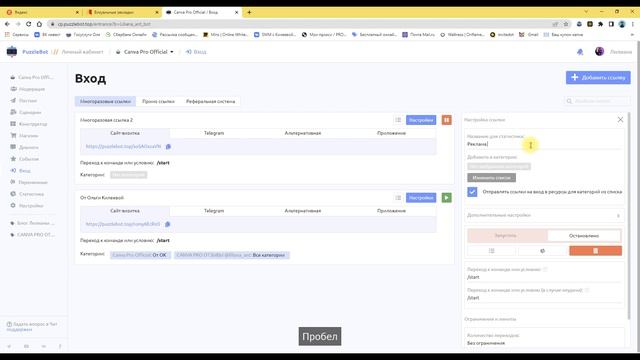Image resolution: width=640 pixels, height=360 pixels.
Task: Click the list icon button in settings panel
Action: [x=492, y=251]
